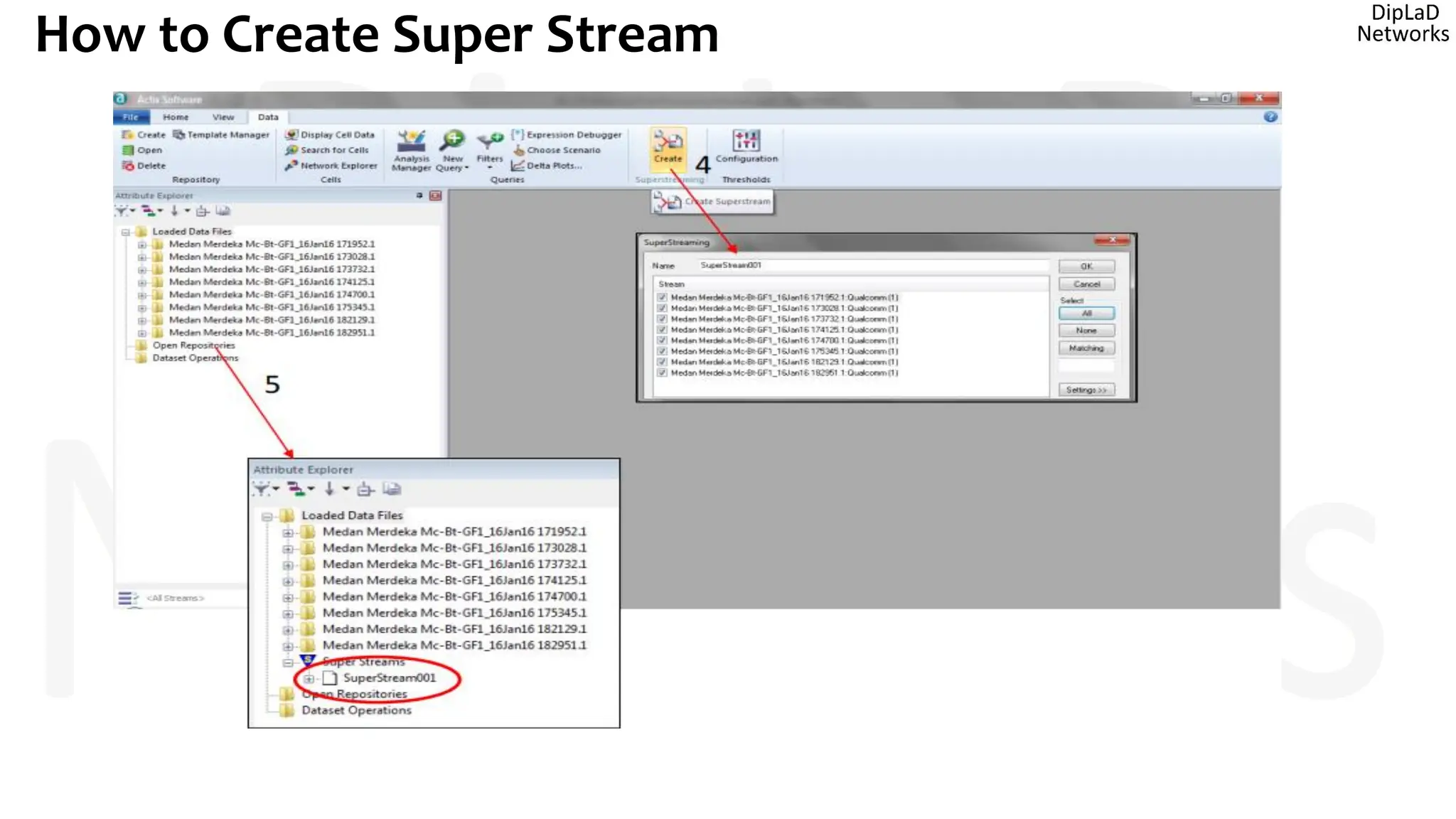This screenshot has height=819, width=1456.
Task: Click the Delete repository icon
Action: tap(128, 166)
